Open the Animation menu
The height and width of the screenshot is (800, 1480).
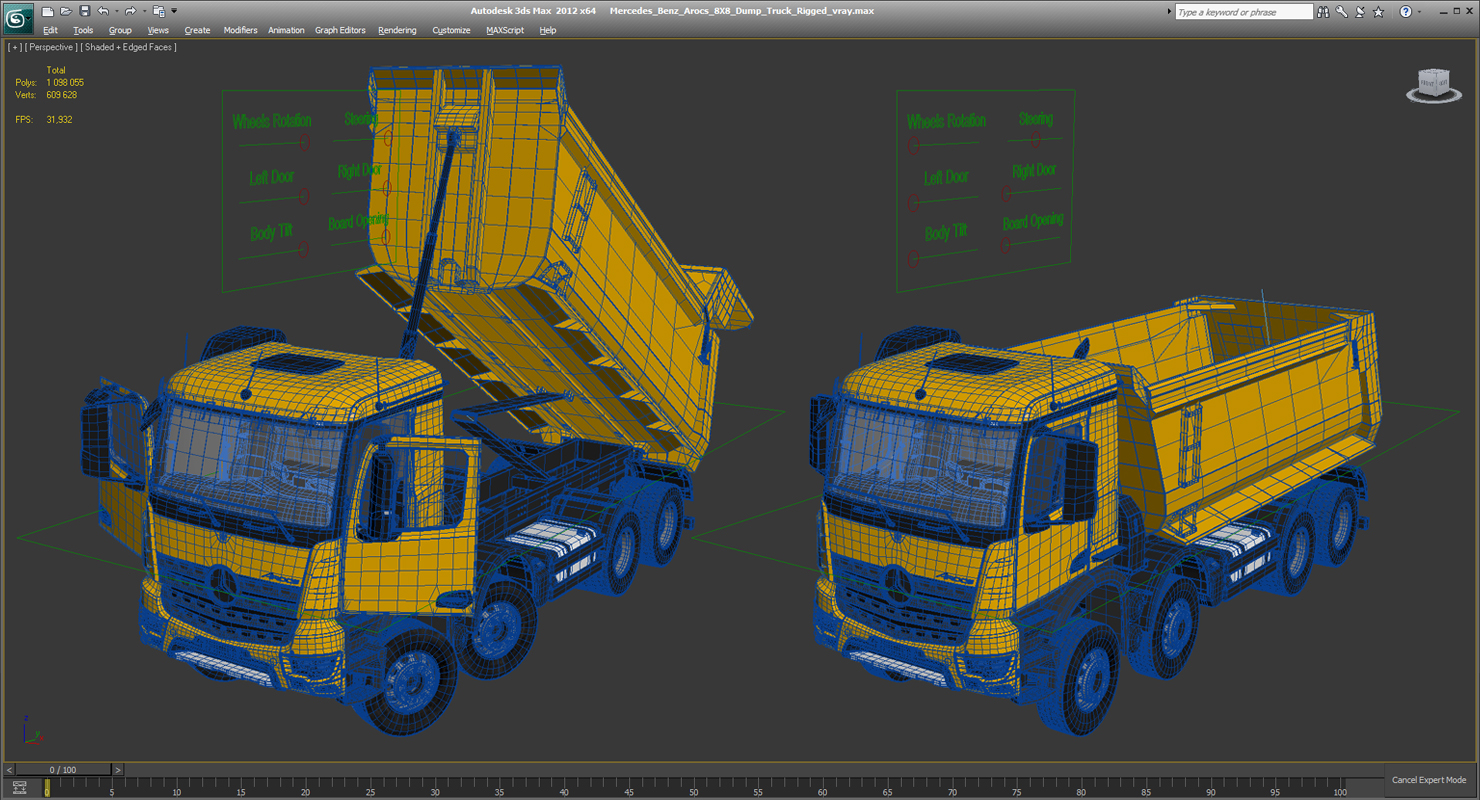286,30
